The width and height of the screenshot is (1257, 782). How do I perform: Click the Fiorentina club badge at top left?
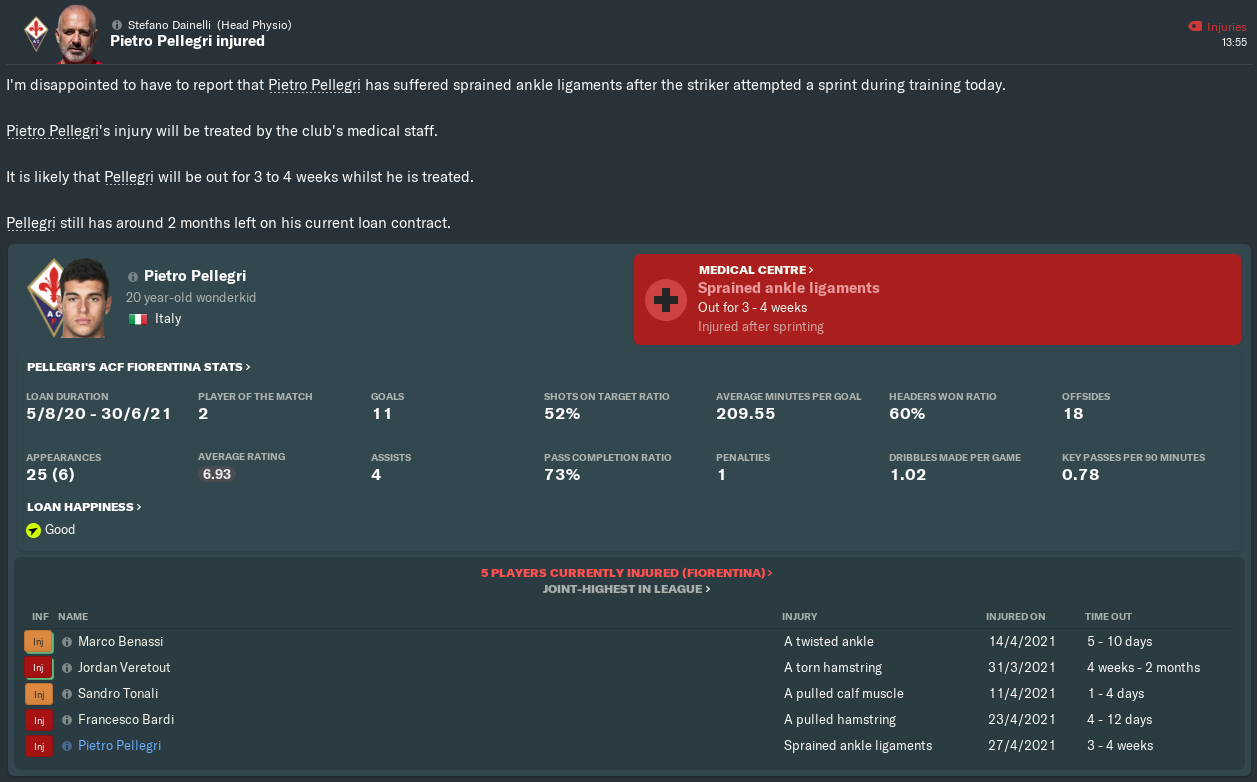coord(36,32)
